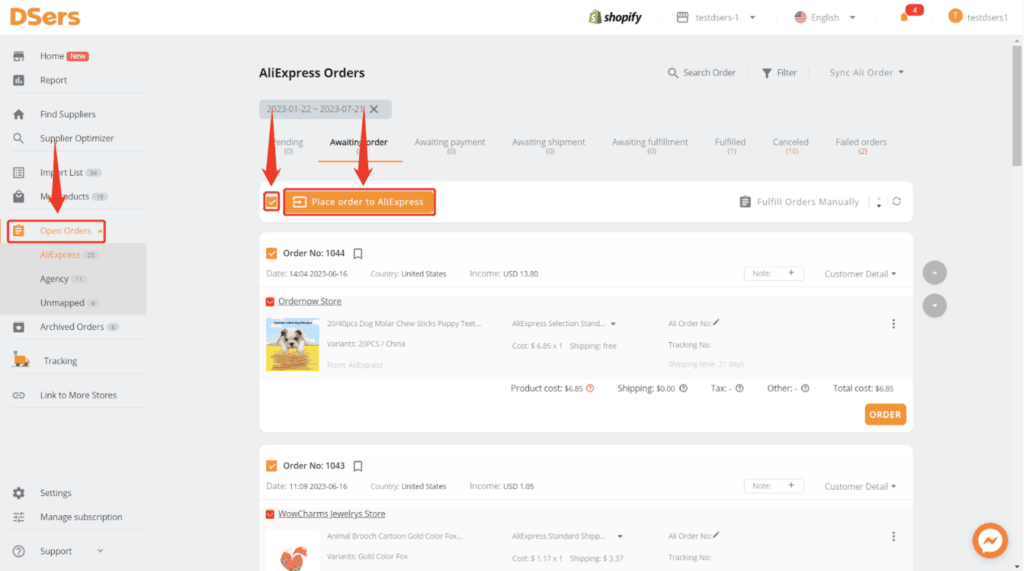Click the Shopify logo
This screenshot has width=1024, height=571.
click(x=615, y=17)
